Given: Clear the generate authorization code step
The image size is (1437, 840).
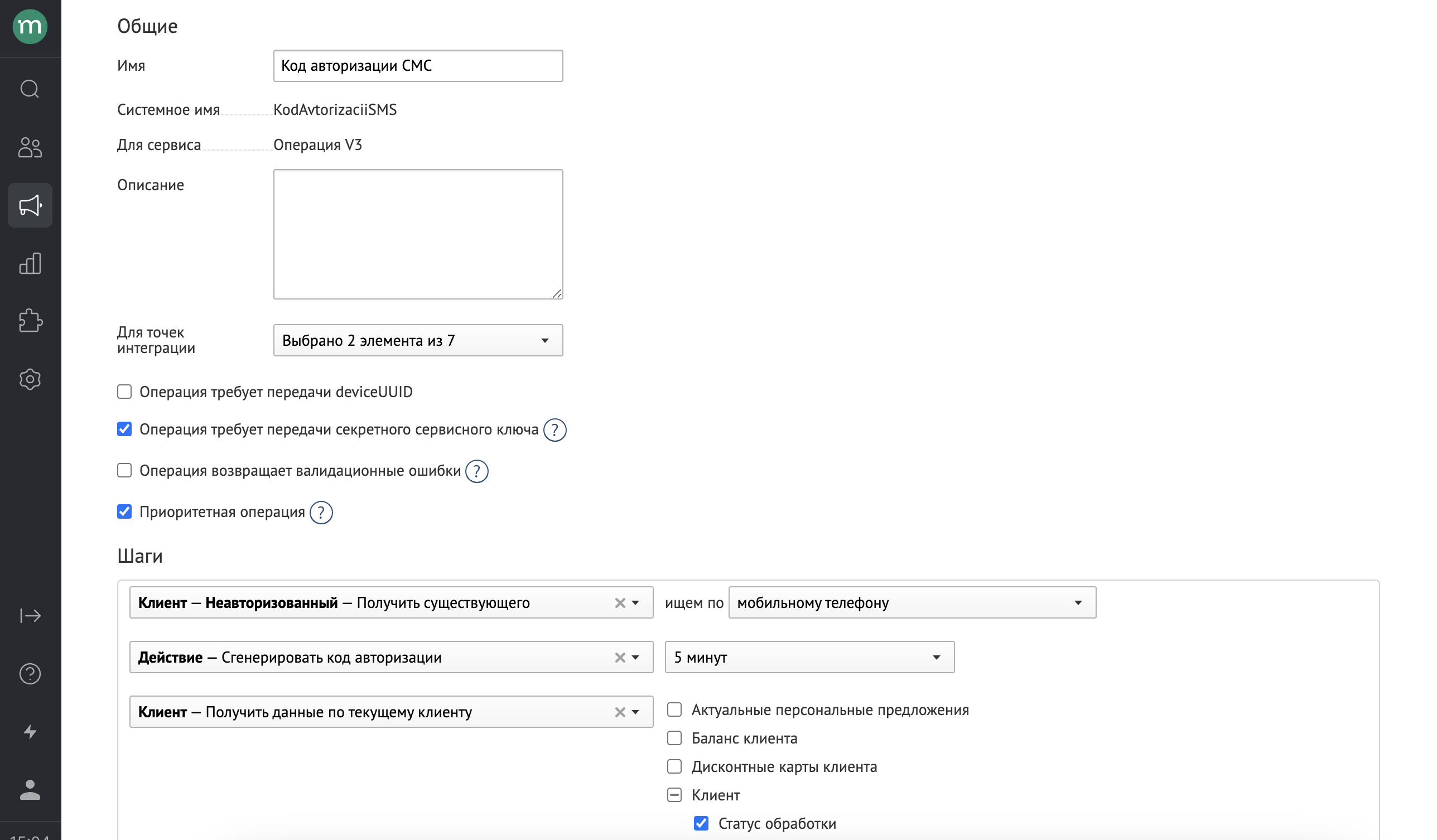Looking at the screenshot, I should (x=620, y=658).
